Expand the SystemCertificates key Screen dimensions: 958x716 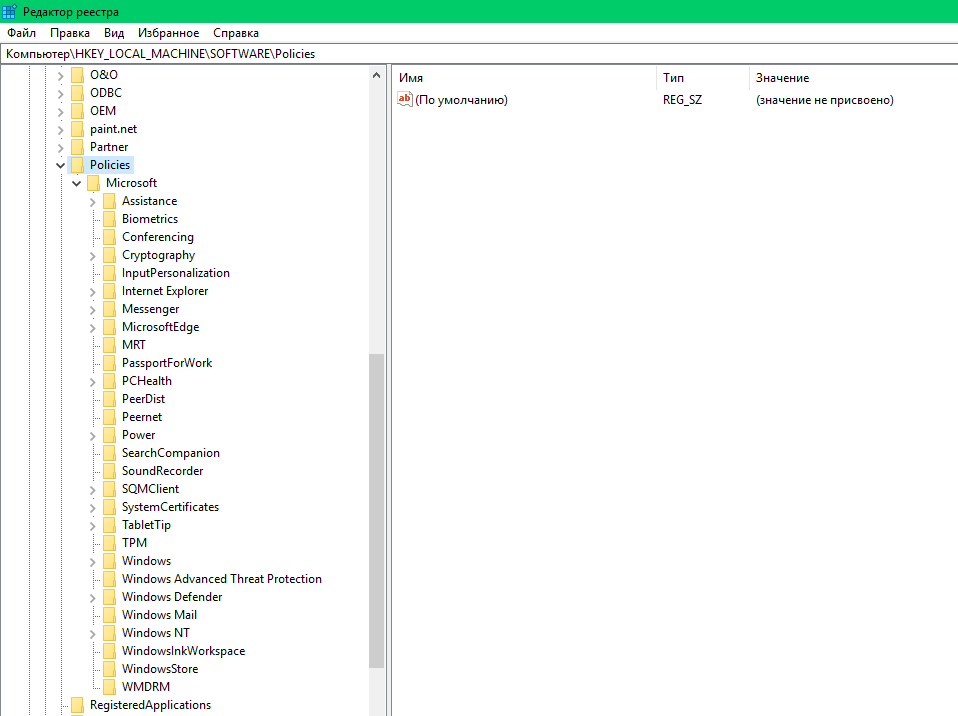coord(92,508)
